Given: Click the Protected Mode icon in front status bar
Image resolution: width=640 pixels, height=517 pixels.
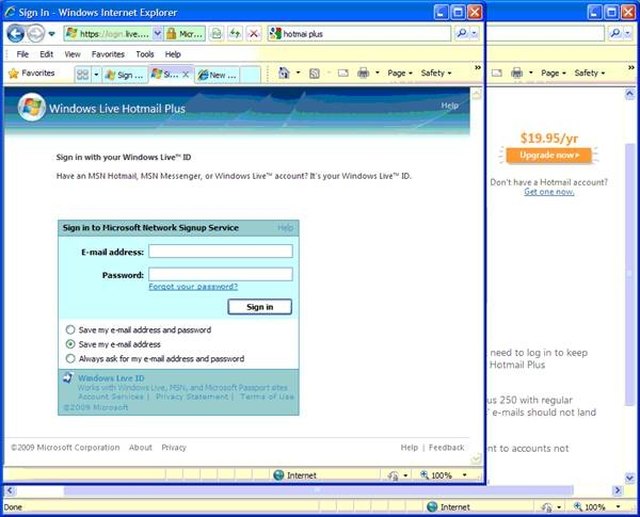Looking at the screenshot, I should click(x=393, y=475).
